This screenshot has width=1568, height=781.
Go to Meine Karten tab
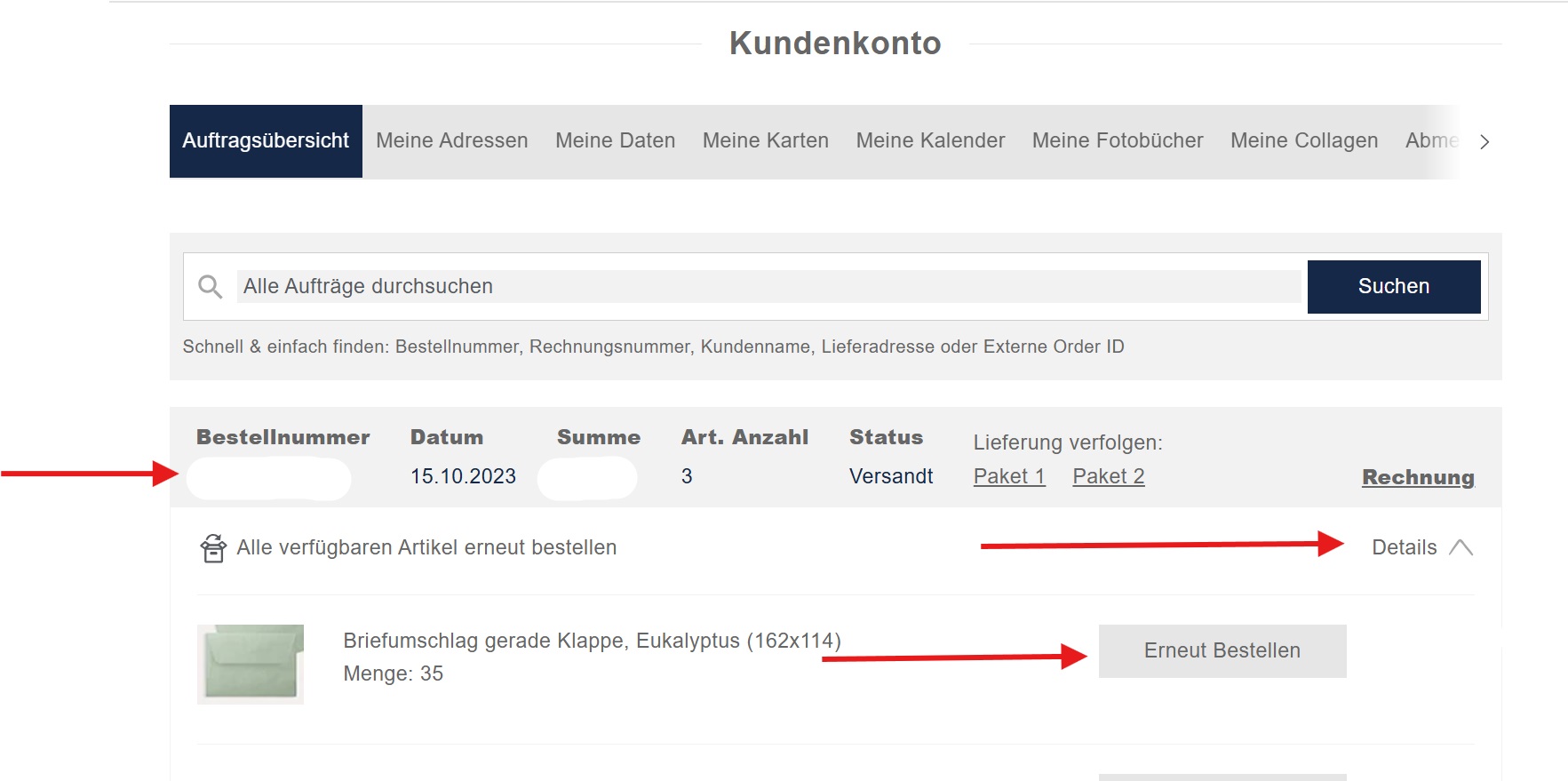pyautogui.click(x=766, y=141)
